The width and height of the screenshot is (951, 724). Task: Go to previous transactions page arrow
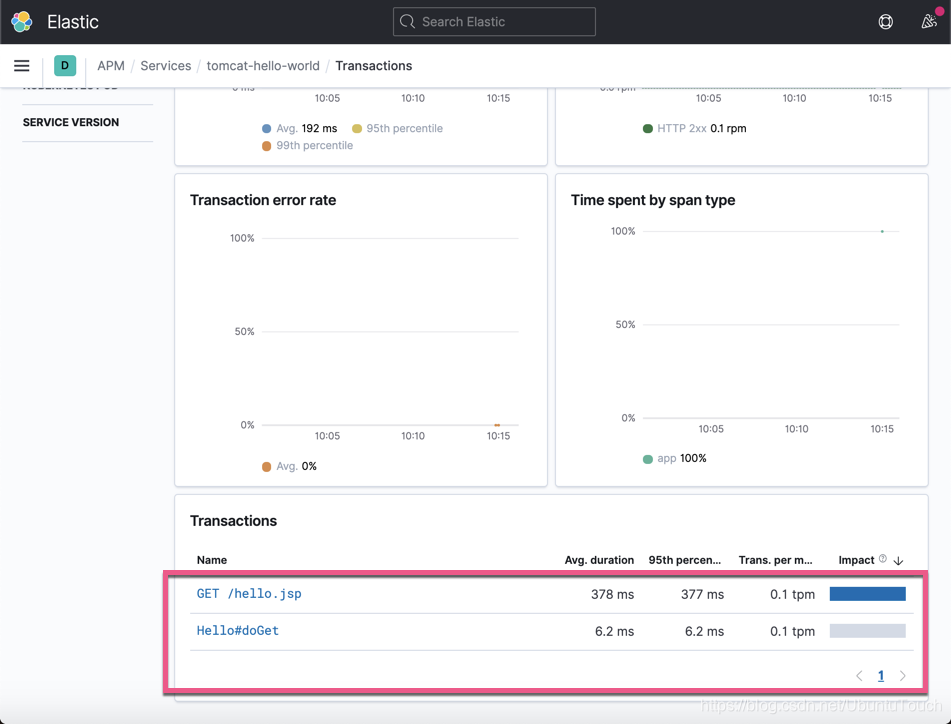[859, 675]
